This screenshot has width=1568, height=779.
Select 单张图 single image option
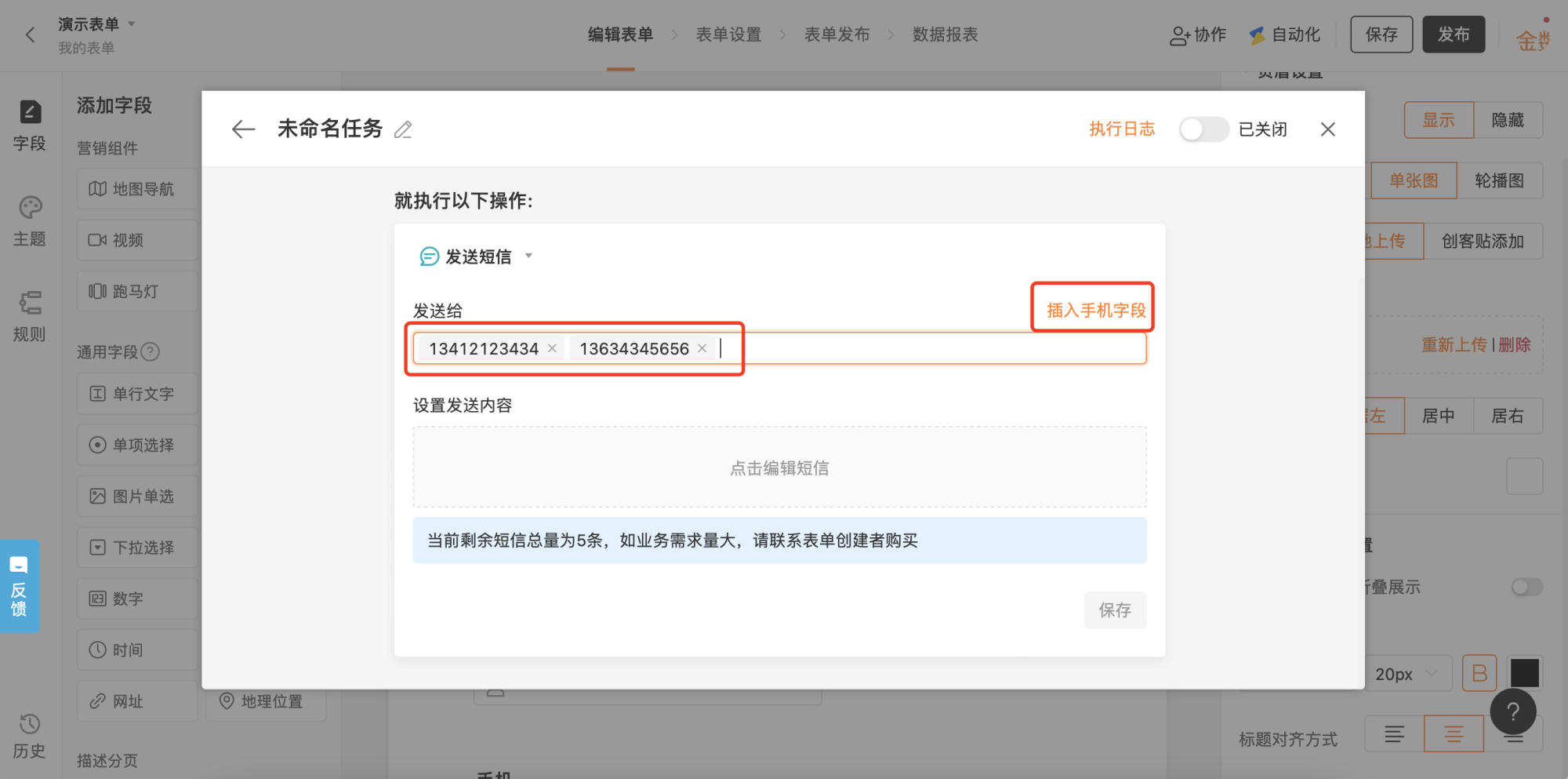point(1414,180)
